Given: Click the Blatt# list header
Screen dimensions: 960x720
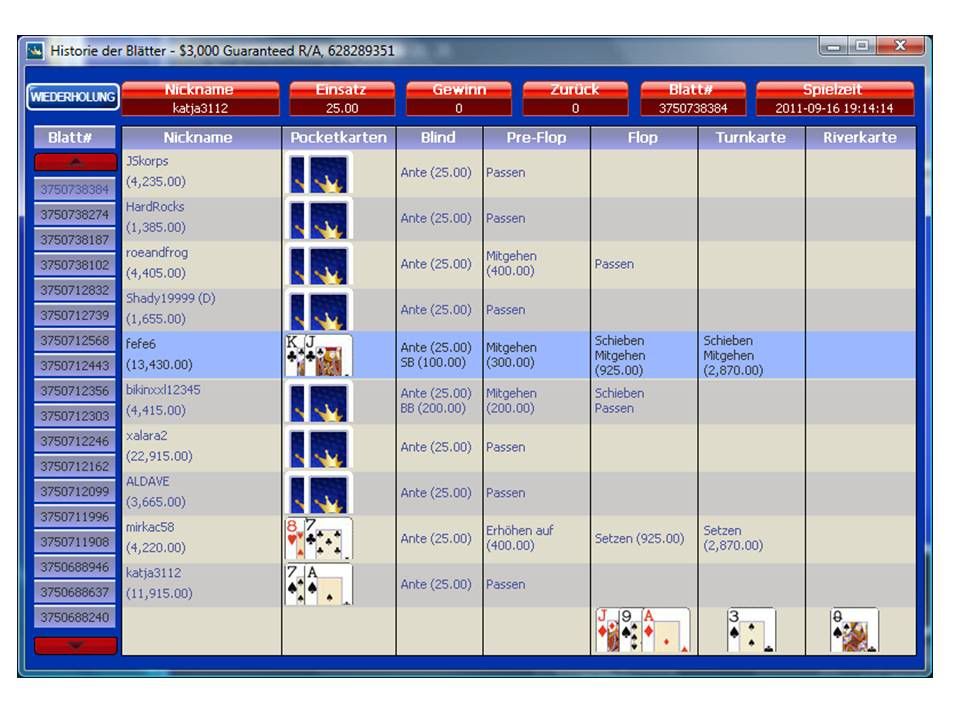Looking at the screenshot, I should point(75,138).
